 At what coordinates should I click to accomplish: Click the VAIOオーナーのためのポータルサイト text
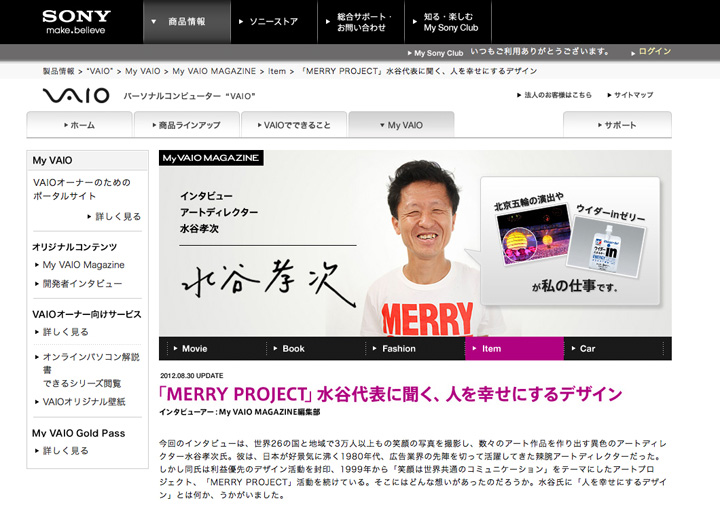point(82,189)
